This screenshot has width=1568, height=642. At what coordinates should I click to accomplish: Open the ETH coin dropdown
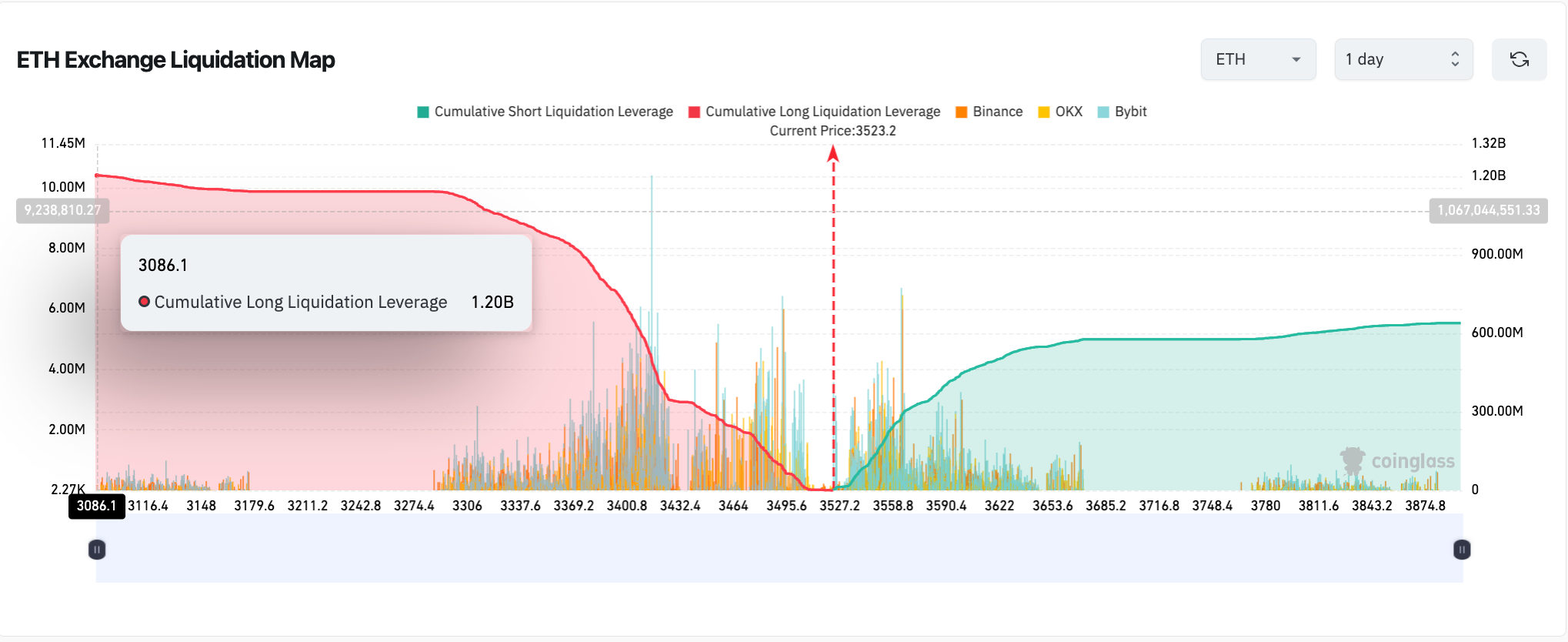(x=1258, y=59)
